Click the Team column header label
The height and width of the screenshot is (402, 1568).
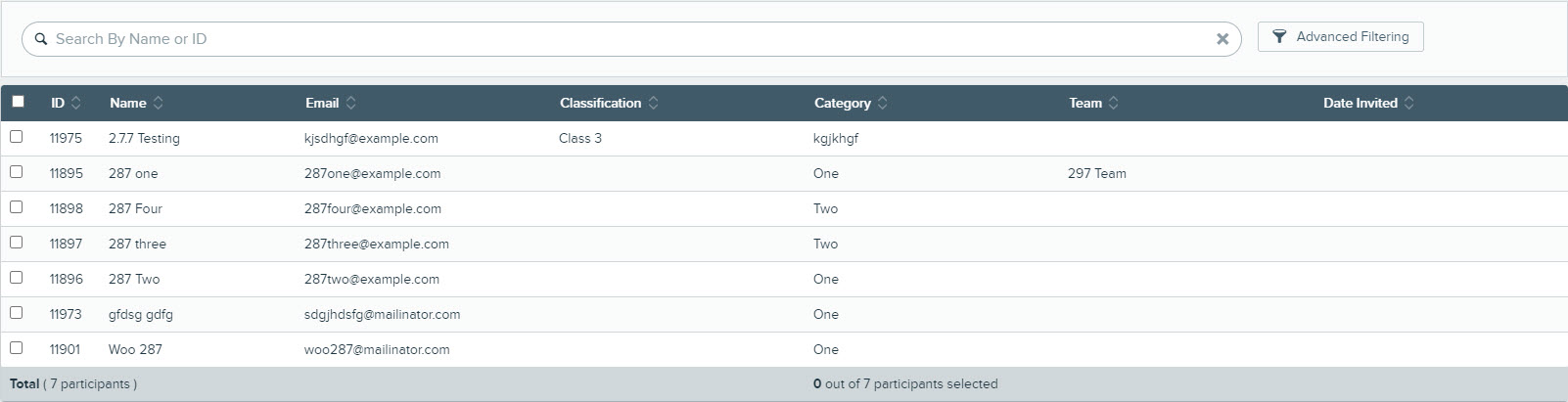point(1085,103)
